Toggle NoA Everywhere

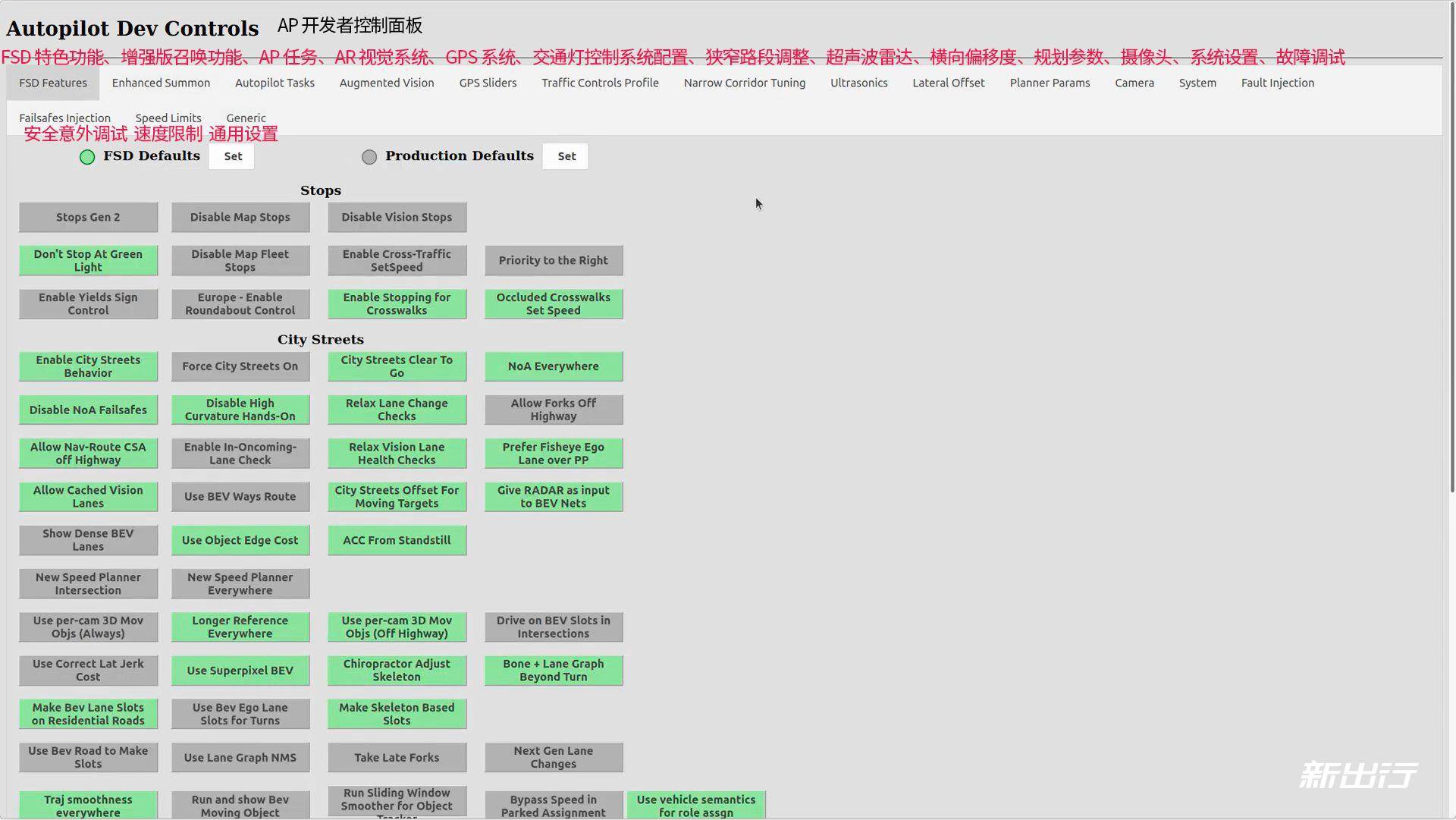[554, 366]
